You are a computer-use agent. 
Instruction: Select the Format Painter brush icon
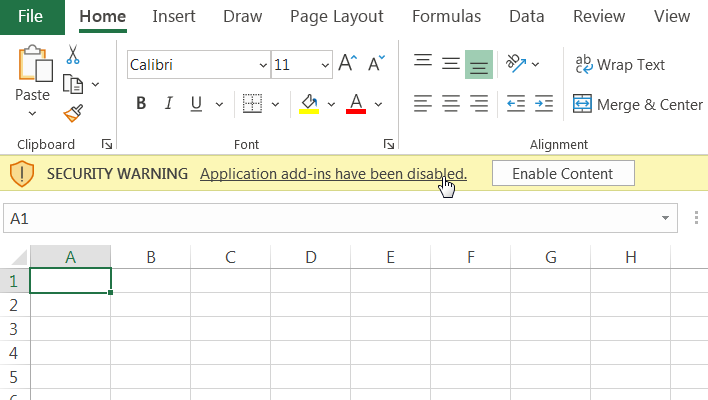[x=73, y=113]
